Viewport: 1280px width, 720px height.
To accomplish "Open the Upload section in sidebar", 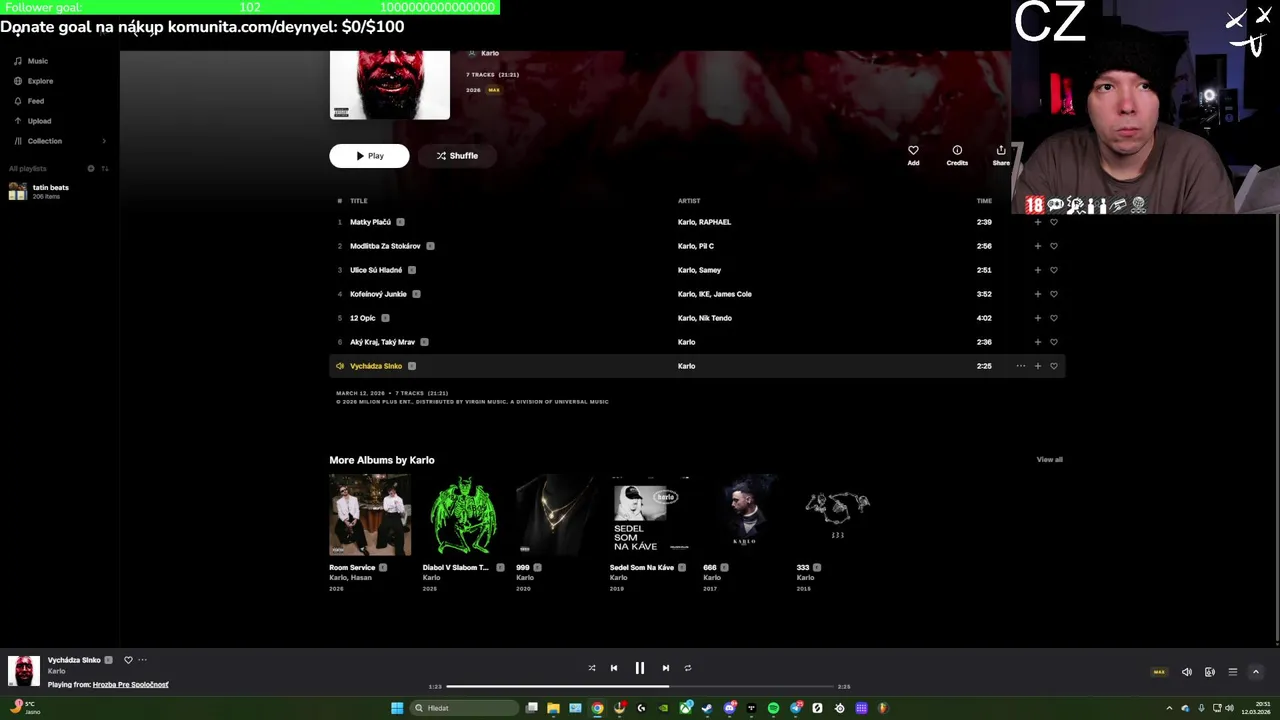I will pyautogui.click(x=32, y=121).
